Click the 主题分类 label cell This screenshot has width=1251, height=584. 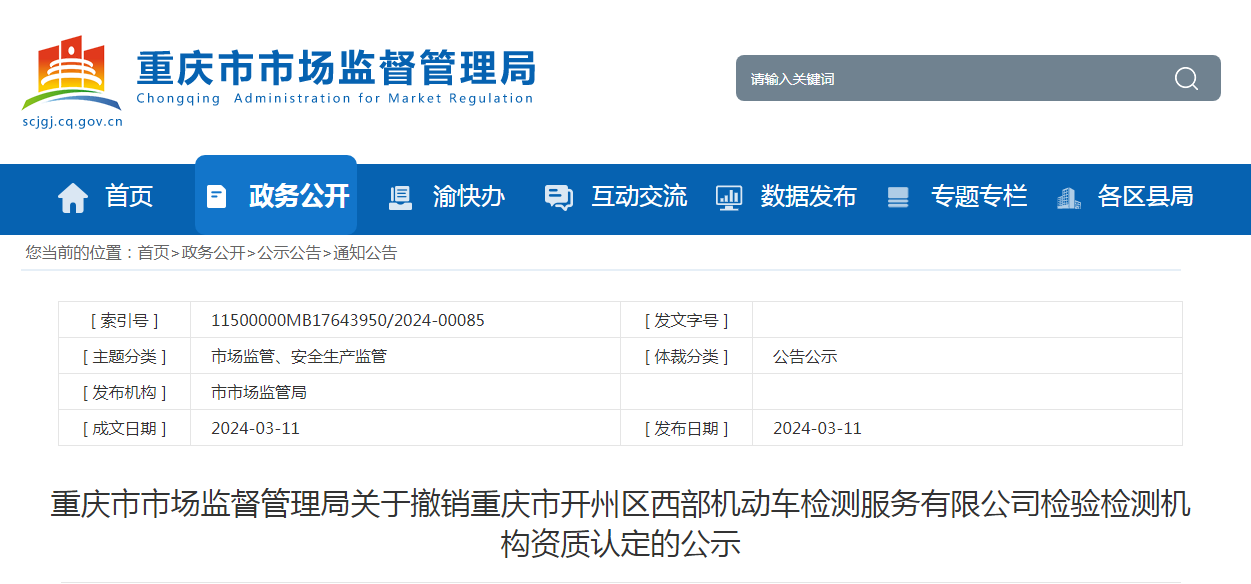124,356
